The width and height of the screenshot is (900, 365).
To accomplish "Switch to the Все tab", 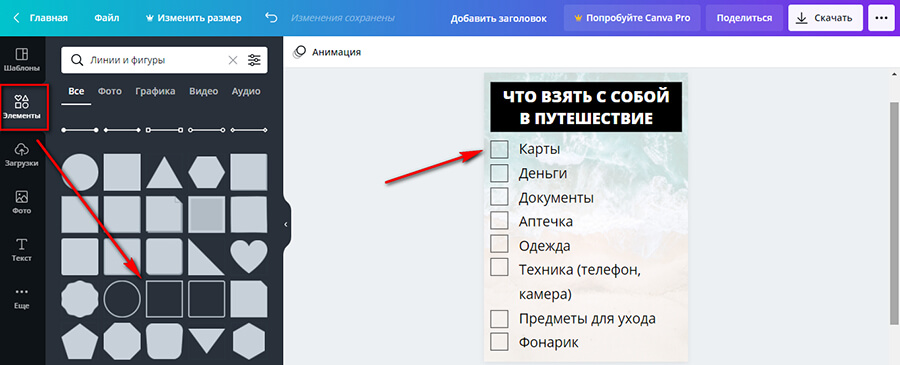I will 76,92.
